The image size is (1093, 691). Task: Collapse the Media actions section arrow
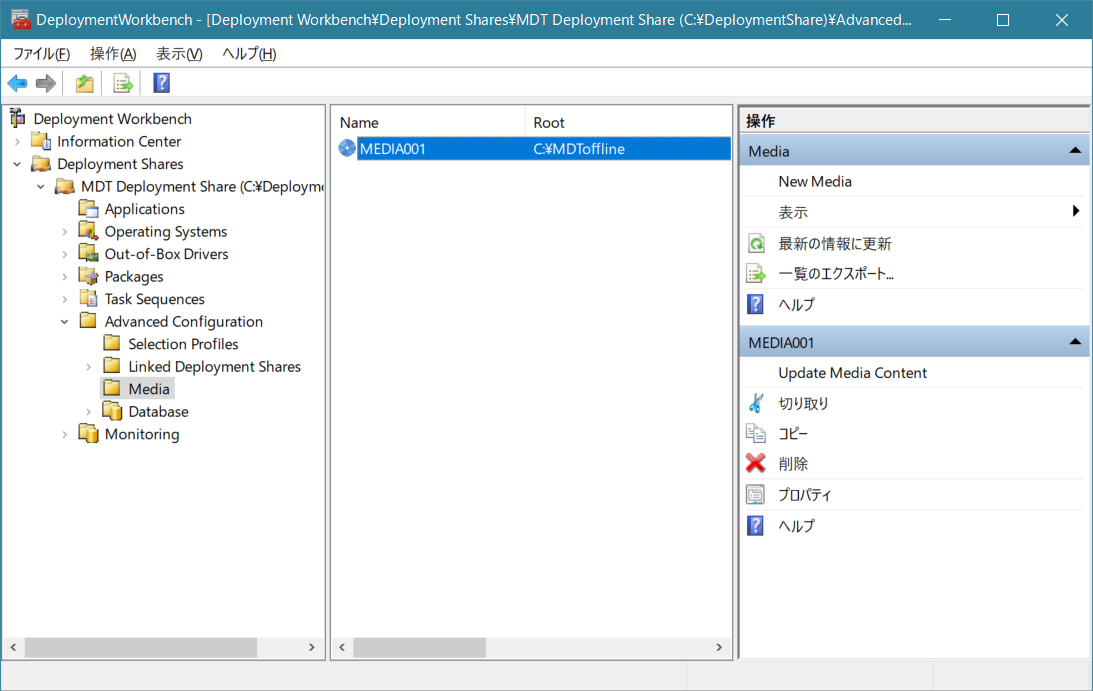coord(1075,151)
